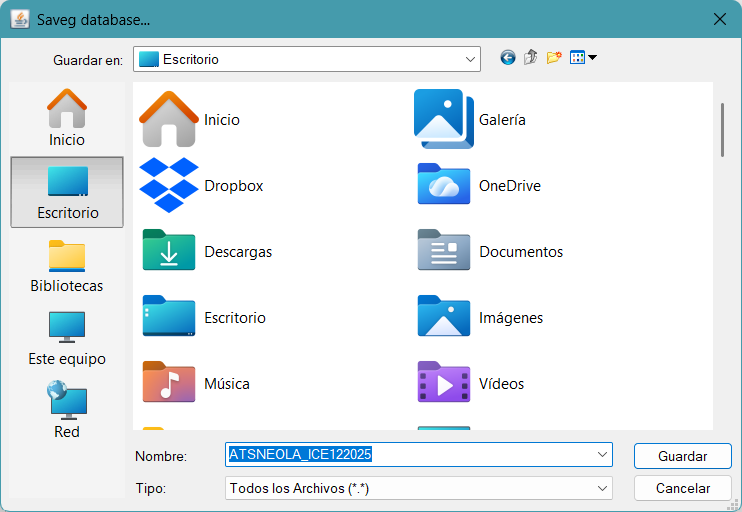The height and width of the screenshot is (512, 742).
Task: Click the back navigation arrow icon
Action: pos(508,58)
